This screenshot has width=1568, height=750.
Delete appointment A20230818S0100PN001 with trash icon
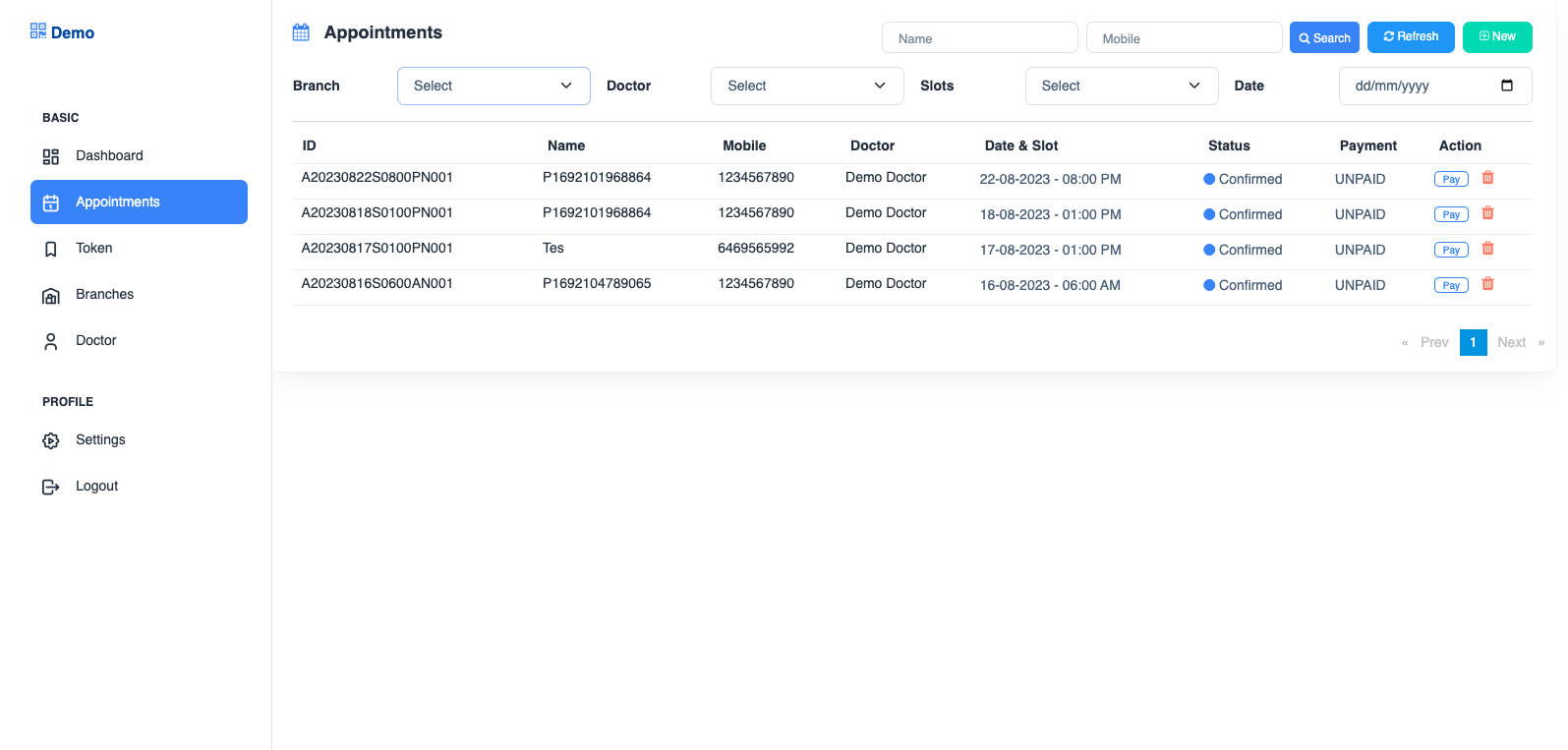[x=1488, y=213]
